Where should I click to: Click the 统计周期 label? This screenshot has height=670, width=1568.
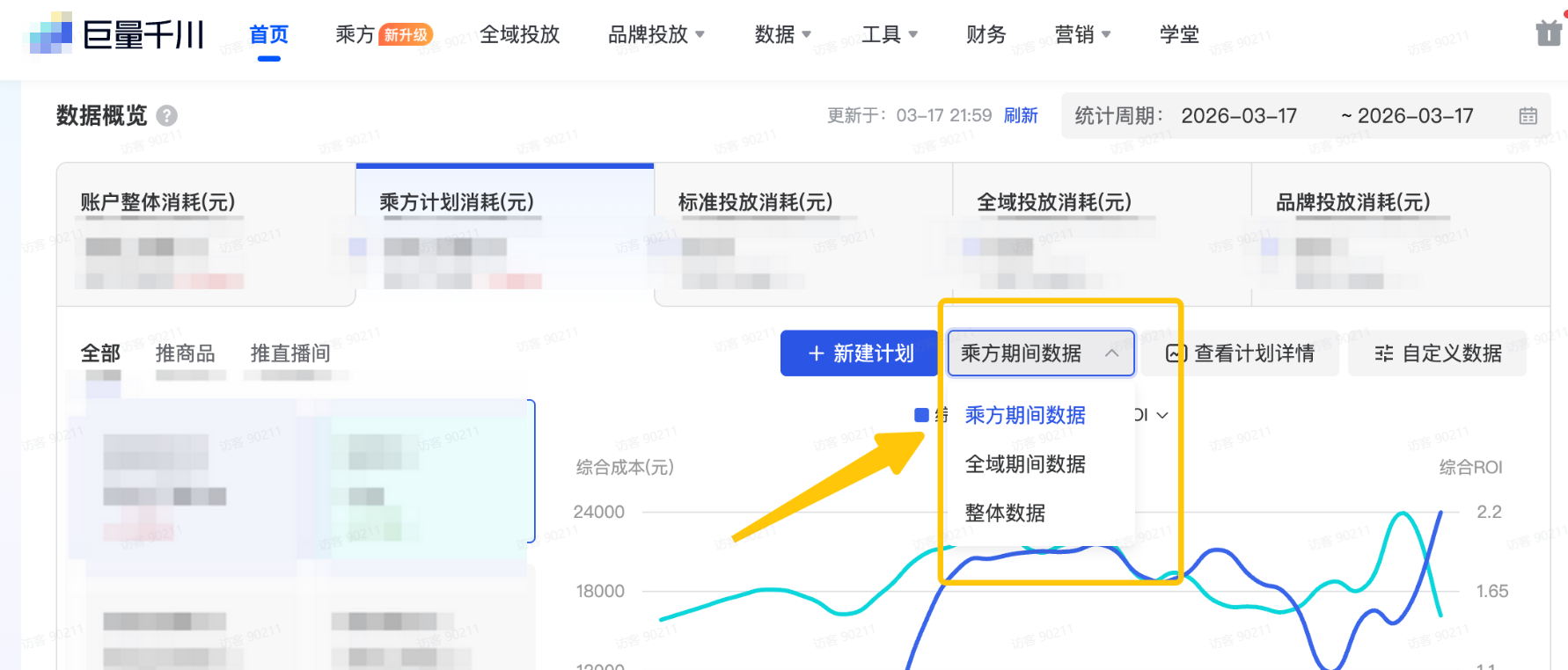pyautogui.click(x=1119, y=116)
